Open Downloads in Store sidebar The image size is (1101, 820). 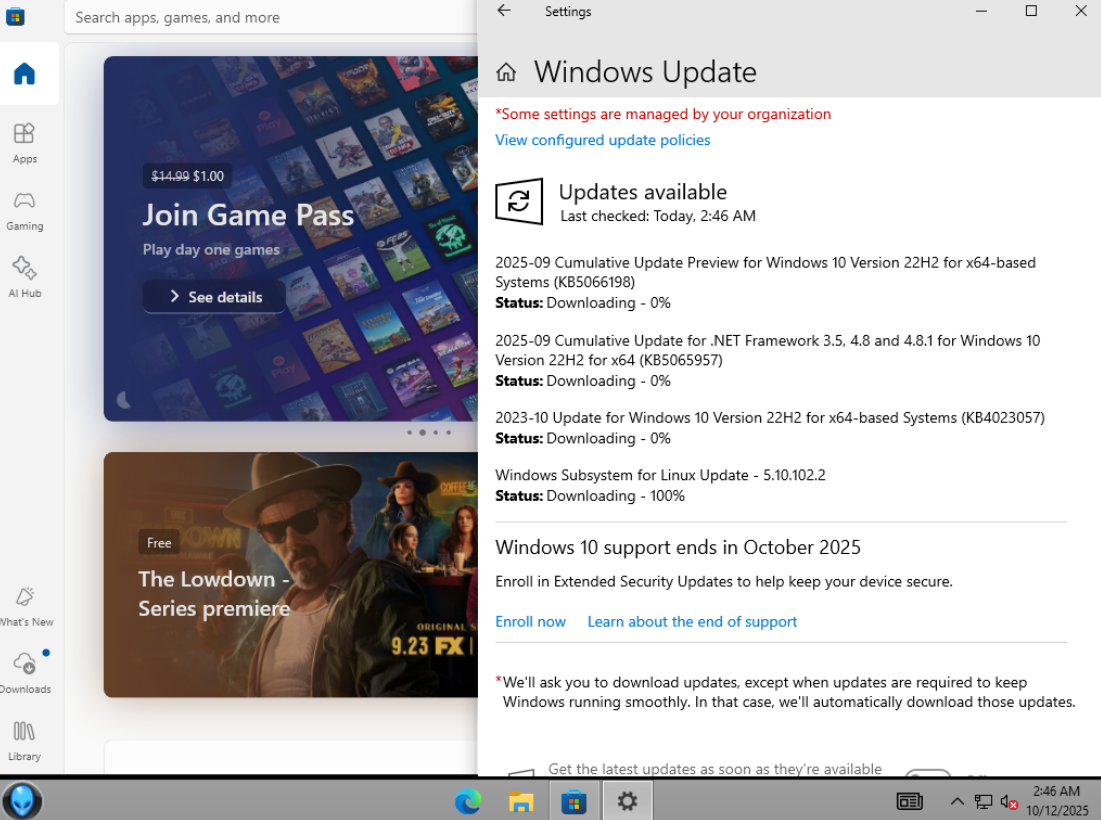click(x=25, y=673)
